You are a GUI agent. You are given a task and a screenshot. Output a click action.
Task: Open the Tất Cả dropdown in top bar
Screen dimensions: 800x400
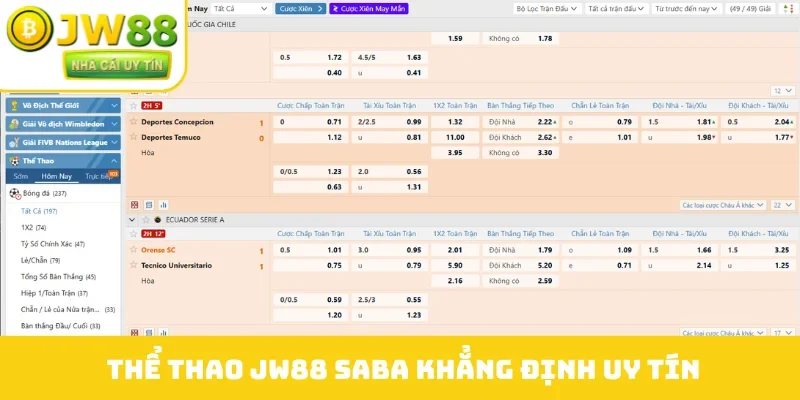pos(241,9)
